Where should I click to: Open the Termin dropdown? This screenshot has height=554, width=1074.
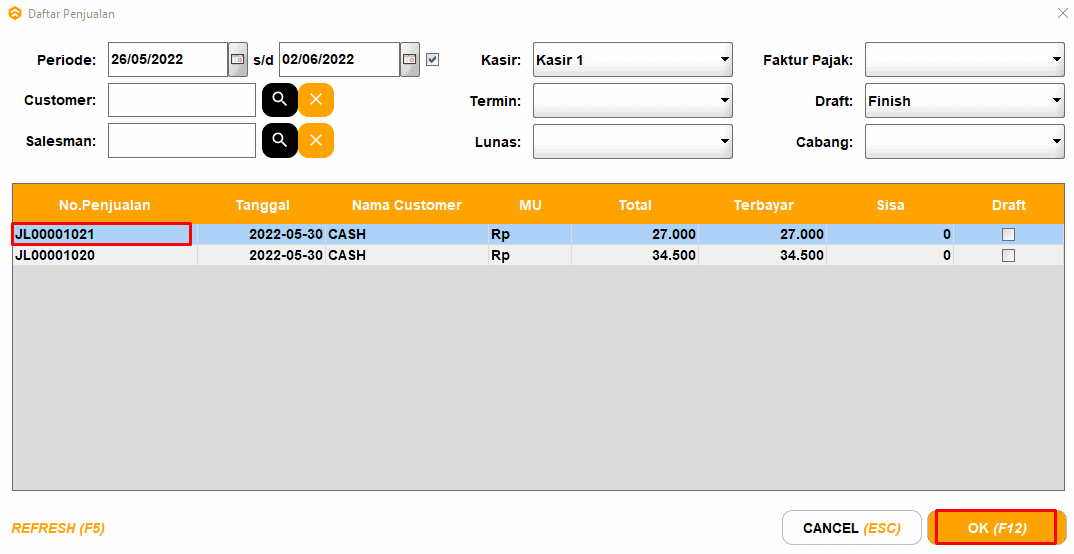(x=632, y=101)
